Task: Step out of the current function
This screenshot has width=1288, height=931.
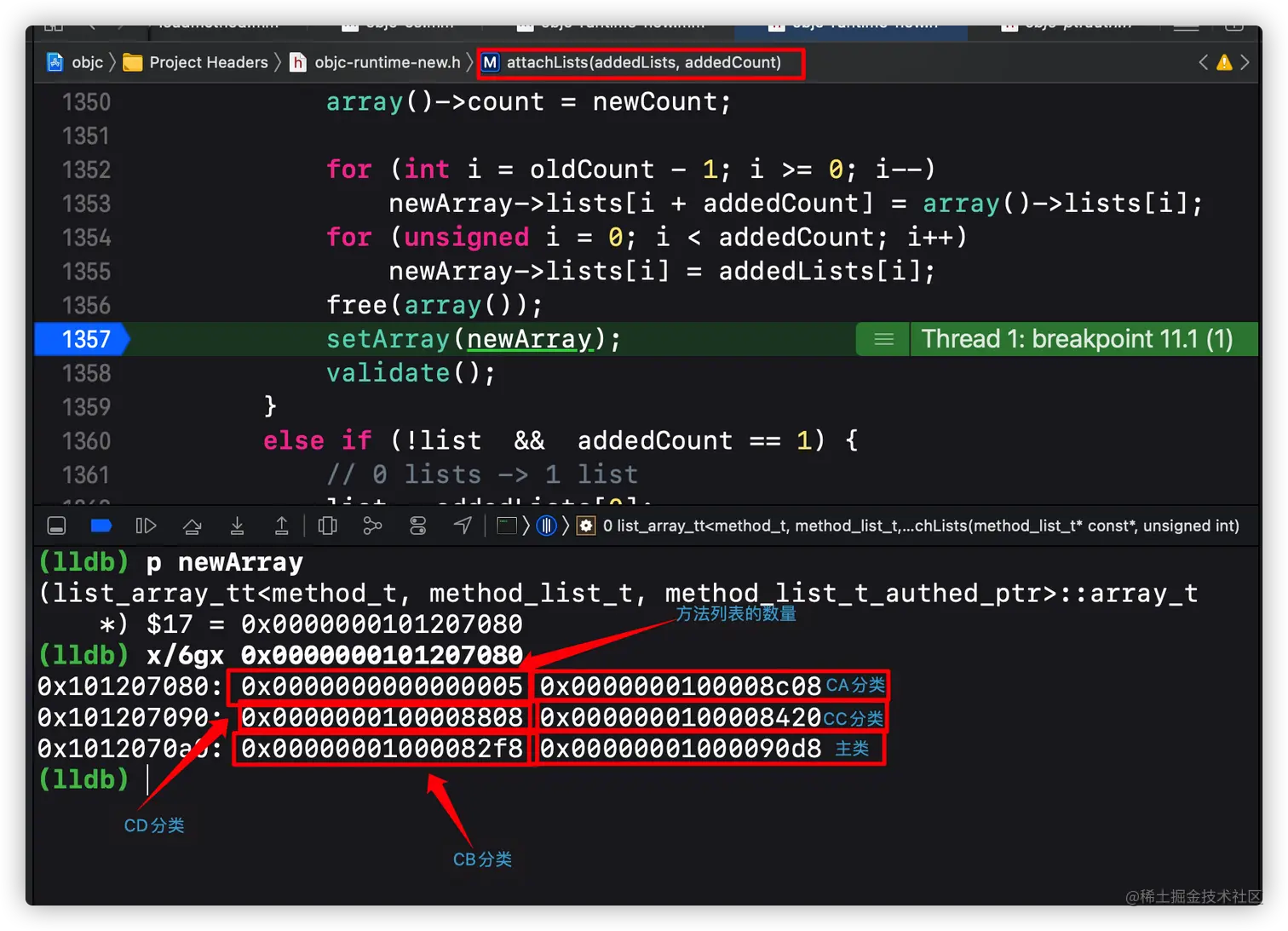Action: tap(281, 526)
